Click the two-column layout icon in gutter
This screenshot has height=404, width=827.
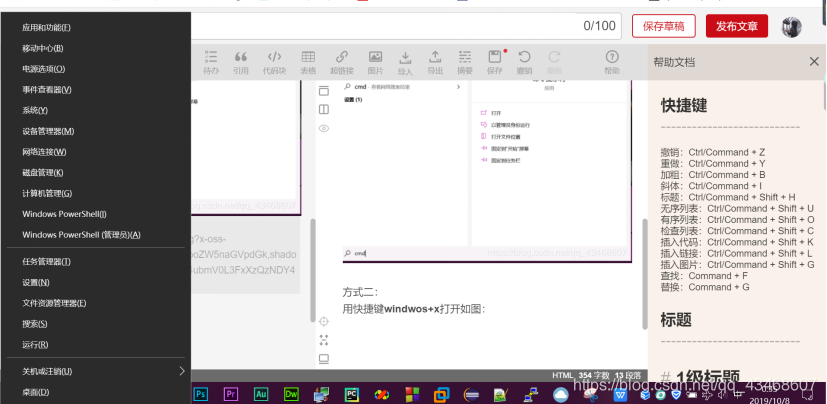click(x=324, y=110)
